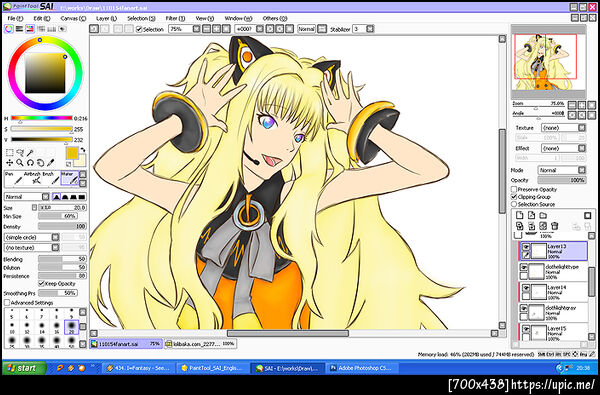Image resolution: width=600 pixels, height=395 pixels.
Task: Select the Rotate view tool
Action: (30, 163)
